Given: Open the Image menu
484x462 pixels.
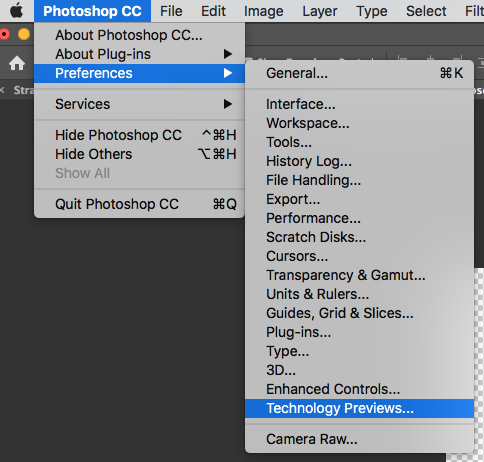Looking at the screenshot, I should point(264,11).
